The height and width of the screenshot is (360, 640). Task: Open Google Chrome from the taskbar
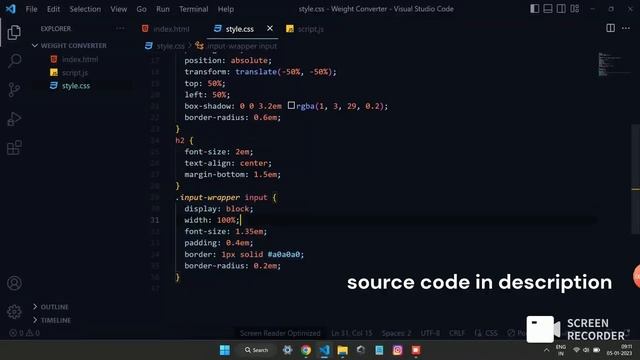pos(306,350)
